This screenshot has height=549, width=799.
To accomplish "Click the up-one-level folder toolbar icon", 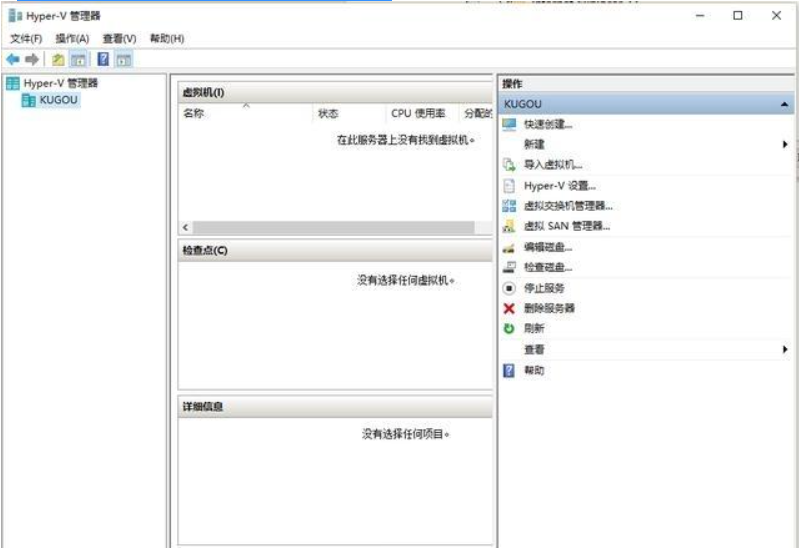I will pos(58,60).
